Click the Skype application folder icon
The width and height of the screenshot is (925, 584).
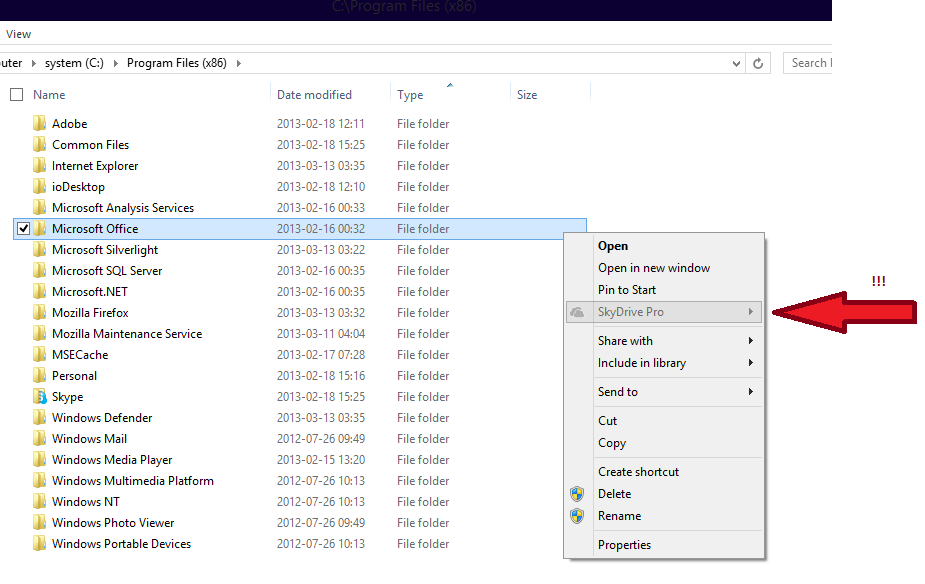coord(39,397)
